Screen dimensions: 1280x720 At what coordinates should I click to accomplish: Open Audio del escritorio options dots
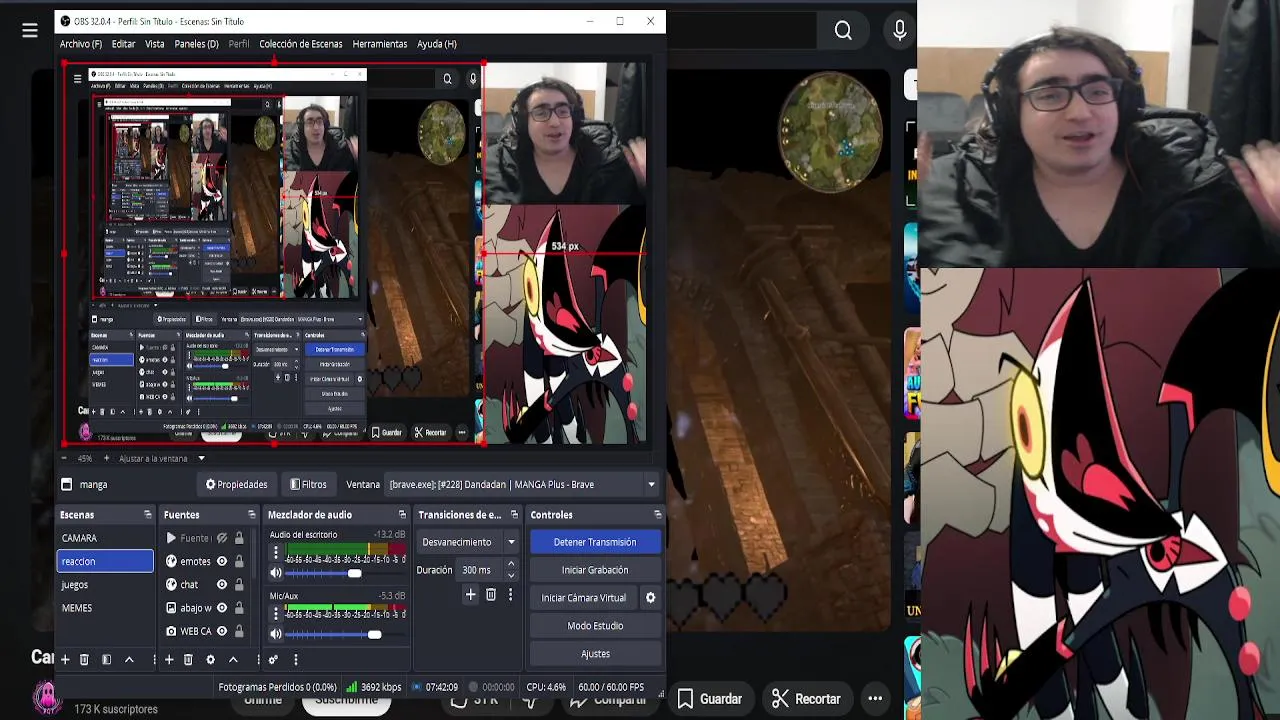pos(276,553)
